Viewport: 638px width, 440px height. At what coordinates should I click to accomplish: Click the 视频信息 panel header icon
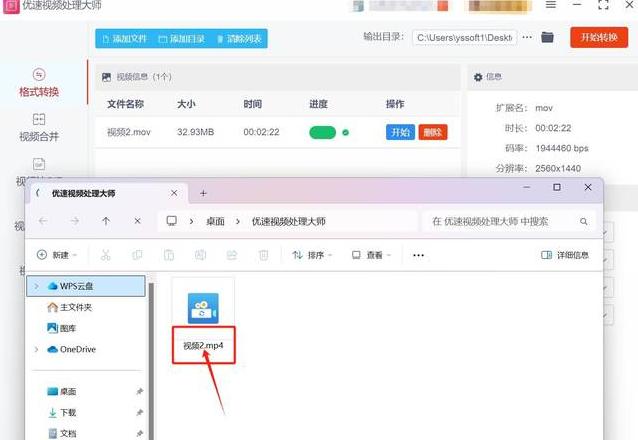(107, 77)
